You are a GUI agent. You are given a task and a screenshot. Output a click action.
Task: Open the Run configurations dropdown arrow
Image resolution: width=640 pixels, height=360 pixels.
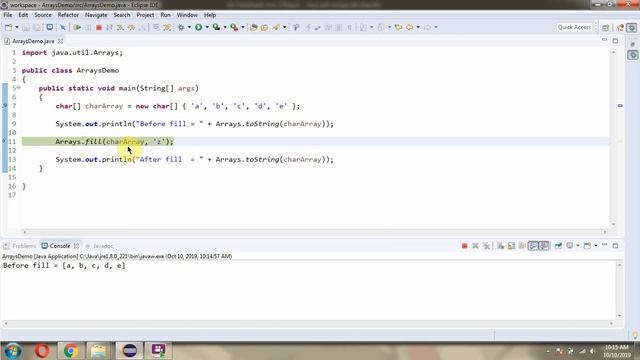(x=207, y=27)
